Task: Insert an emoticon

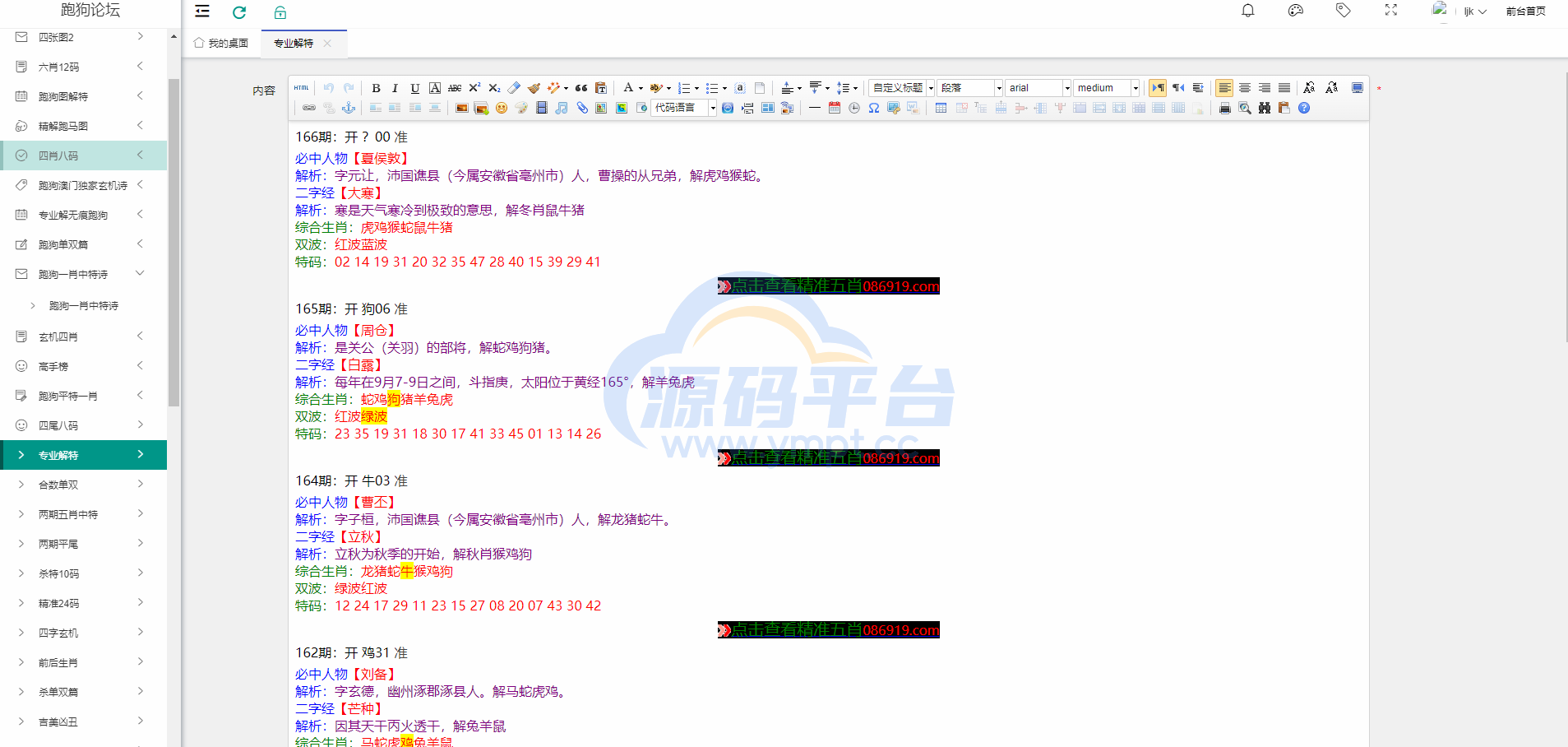Action: [502, 108]
